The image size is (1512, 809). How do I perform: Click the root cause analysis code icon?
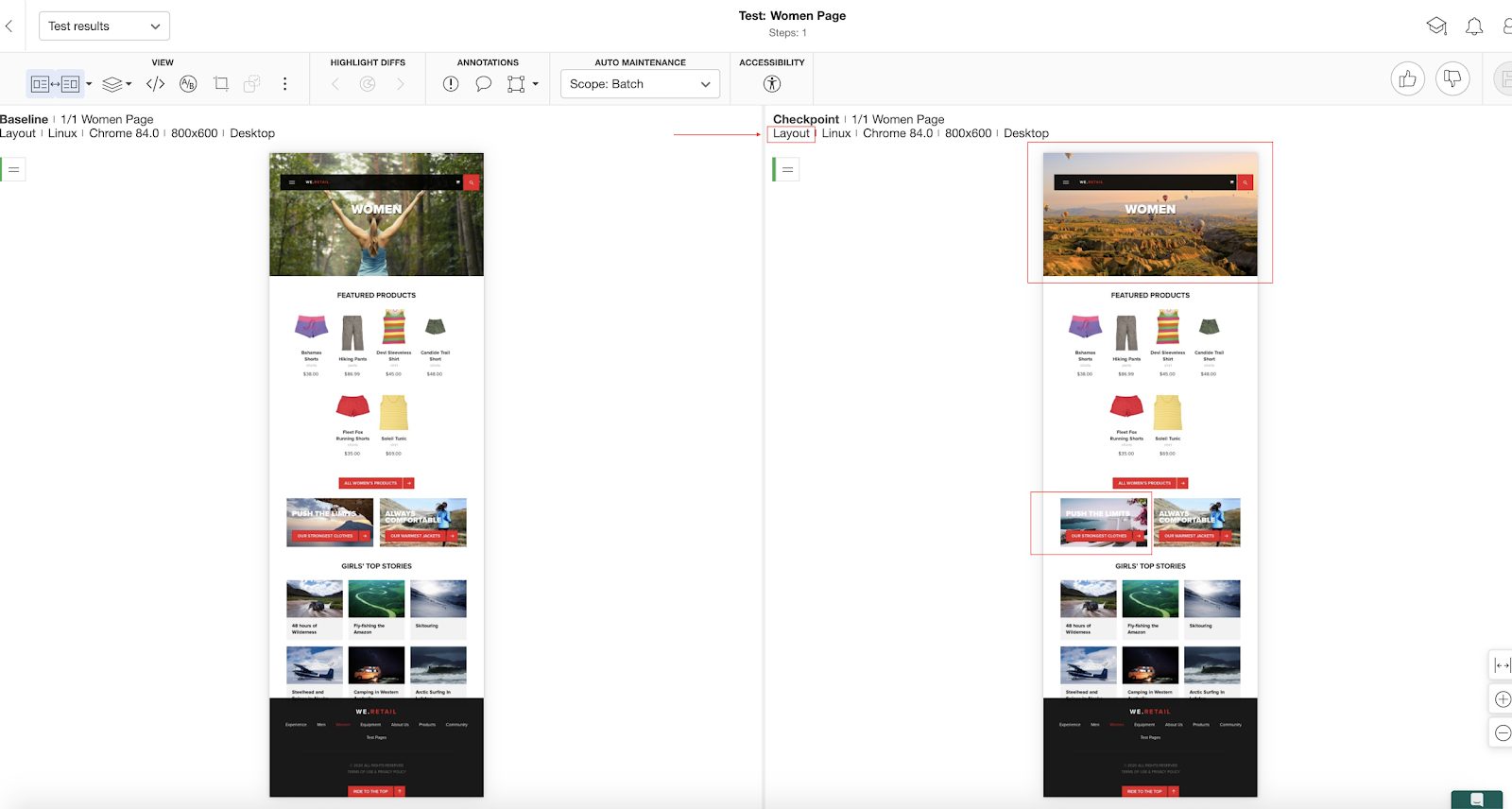pos(156,84)
